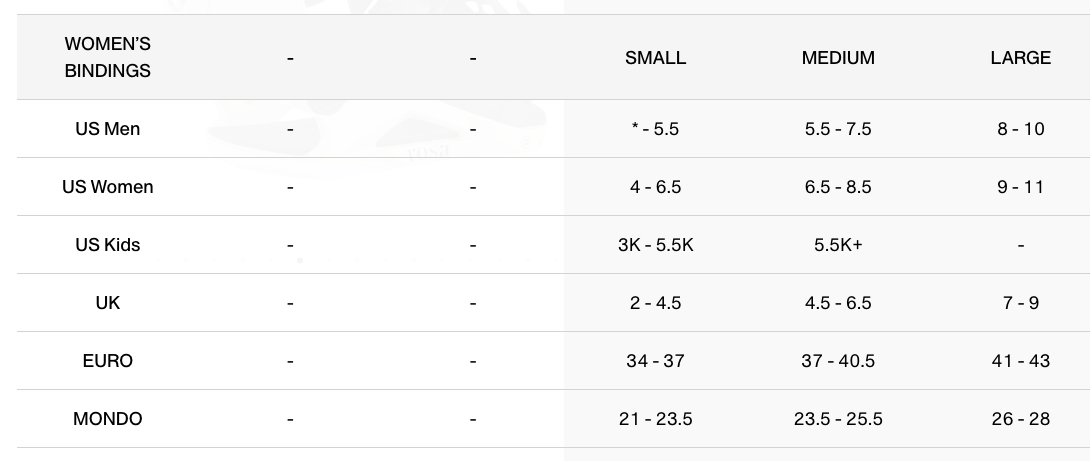
Task: Click the EURO row label
Action: pos(108,361)
